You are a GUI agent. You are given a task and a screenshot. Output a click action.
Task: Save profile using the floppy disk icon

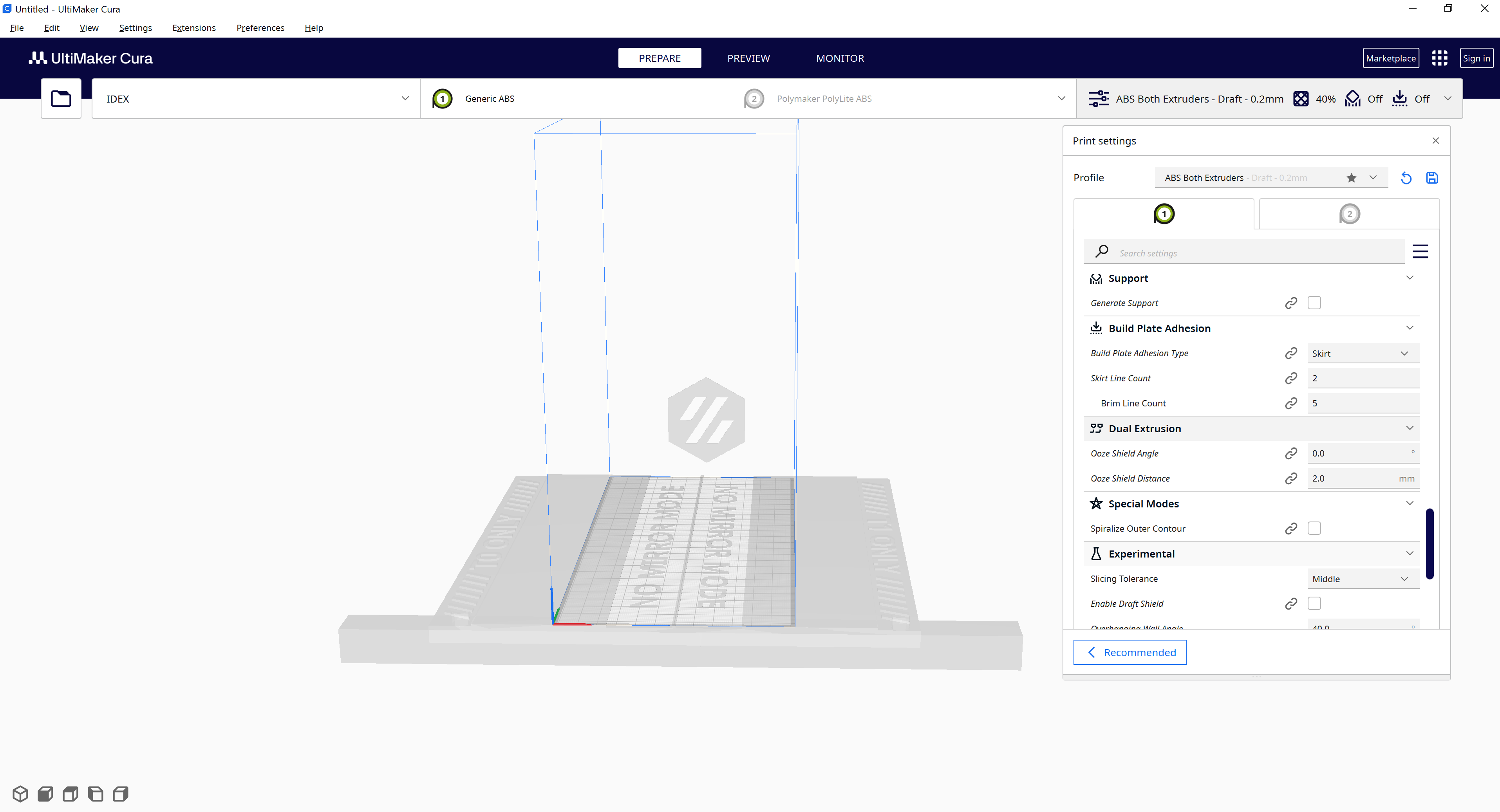click(1432, 178)
